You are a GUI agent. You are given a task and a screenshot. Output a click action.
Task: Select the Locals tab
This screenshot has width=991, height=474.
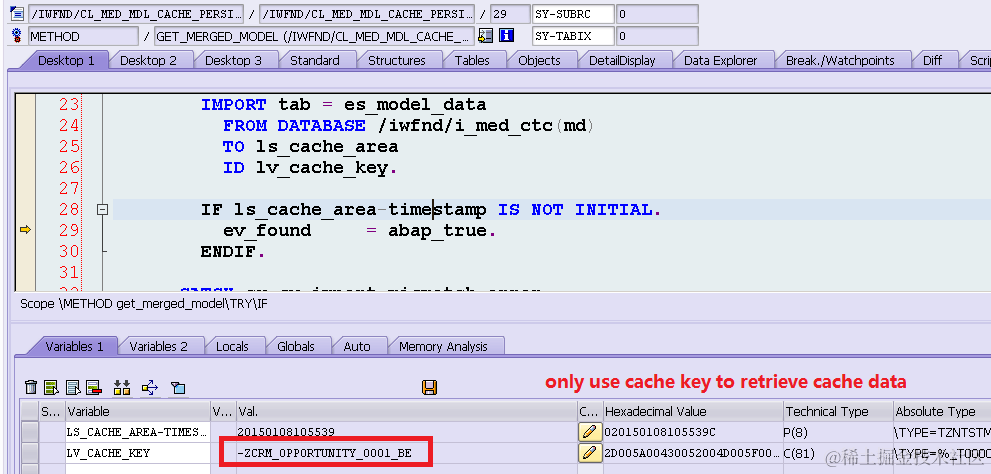[x=232, y=346]
